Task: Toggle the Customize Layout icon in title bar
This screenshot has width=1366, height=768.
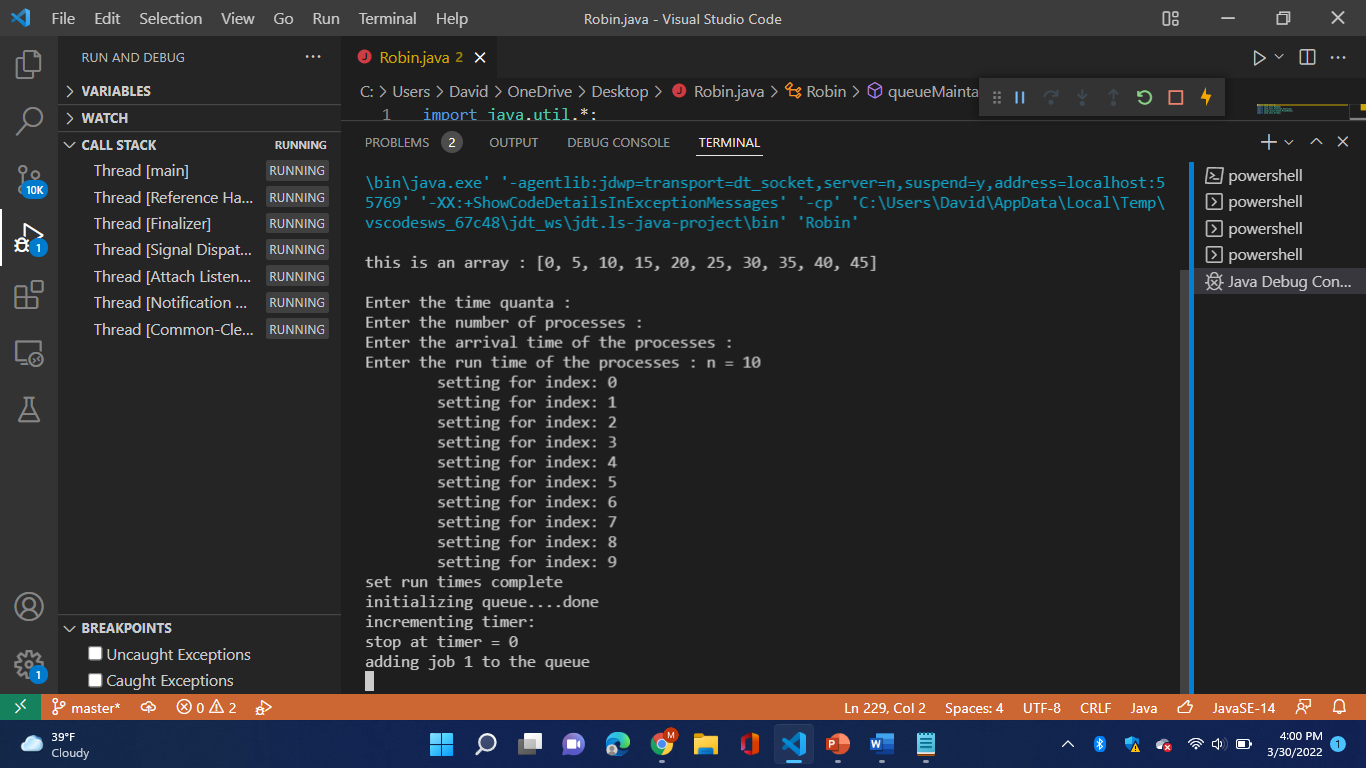Action: coord(1170,19)
